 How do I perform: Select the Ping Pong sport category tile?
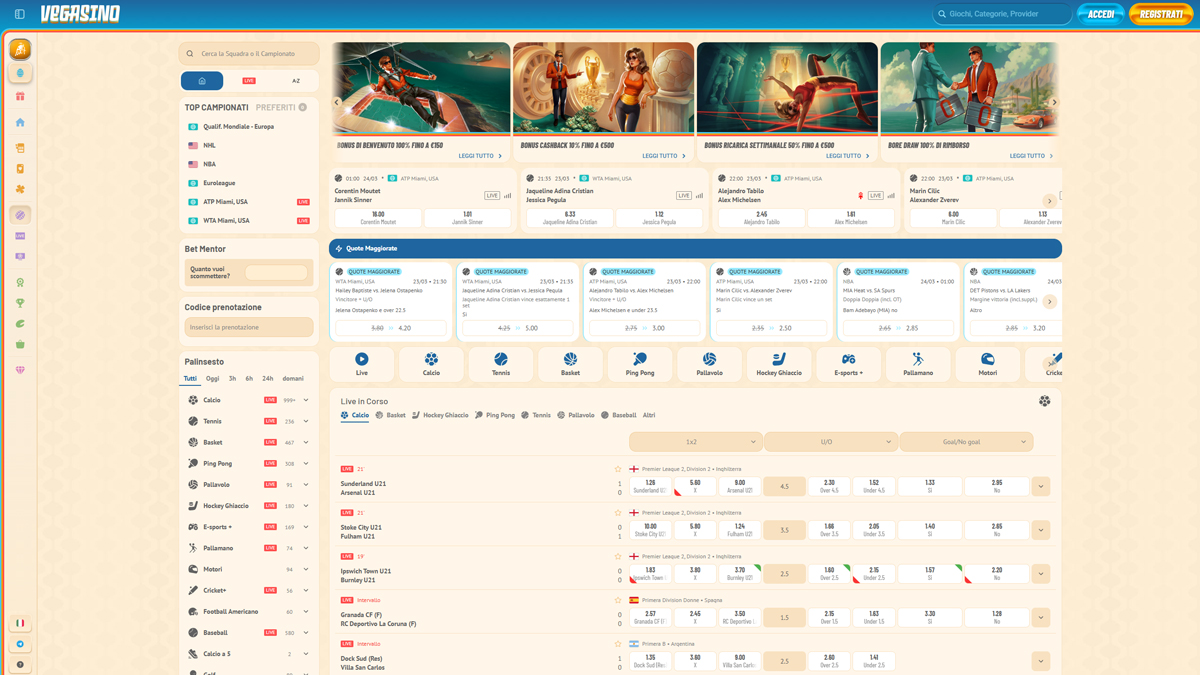640,364
